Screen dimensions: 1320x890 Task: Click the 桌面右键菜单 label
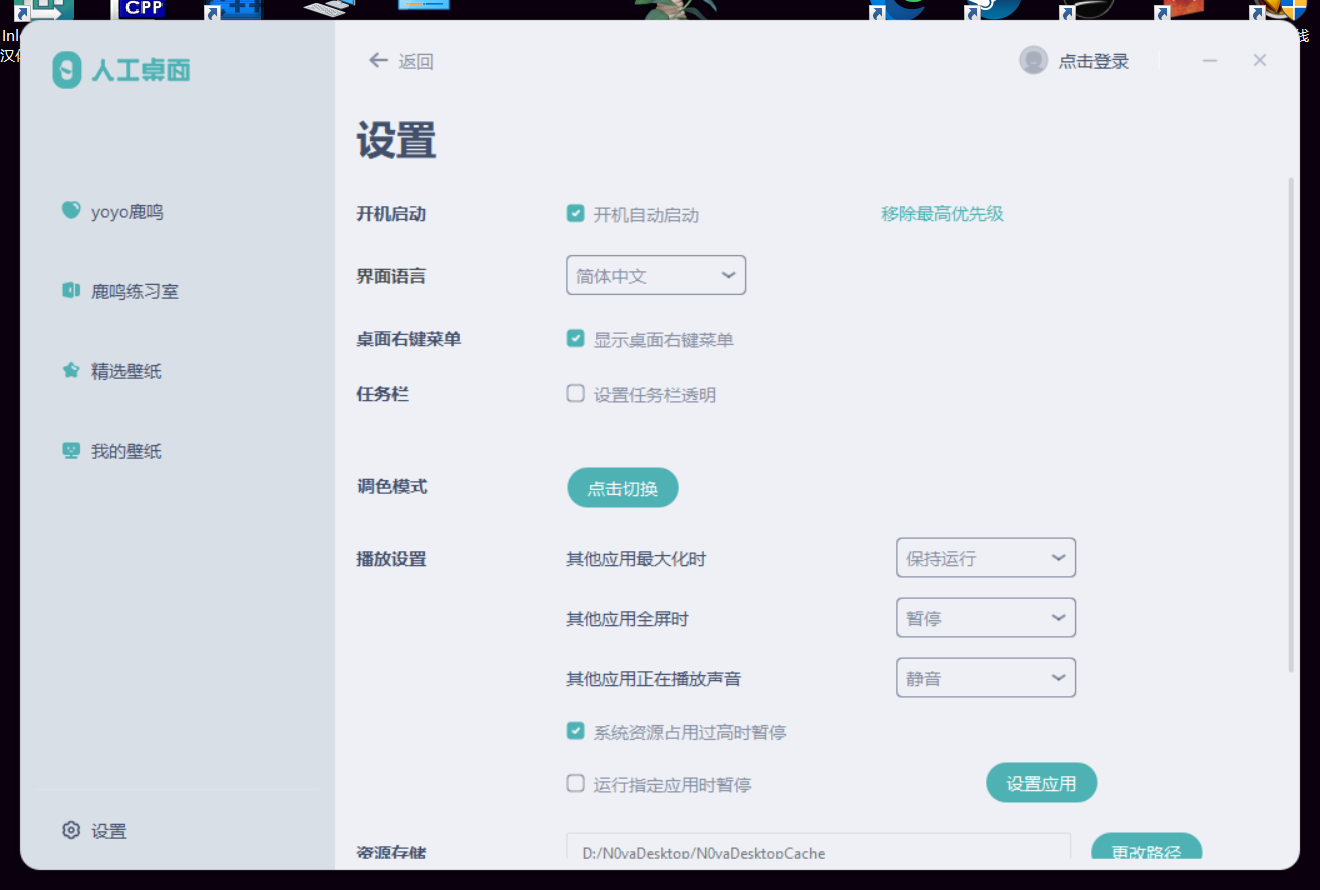click(x=409, y=339)
